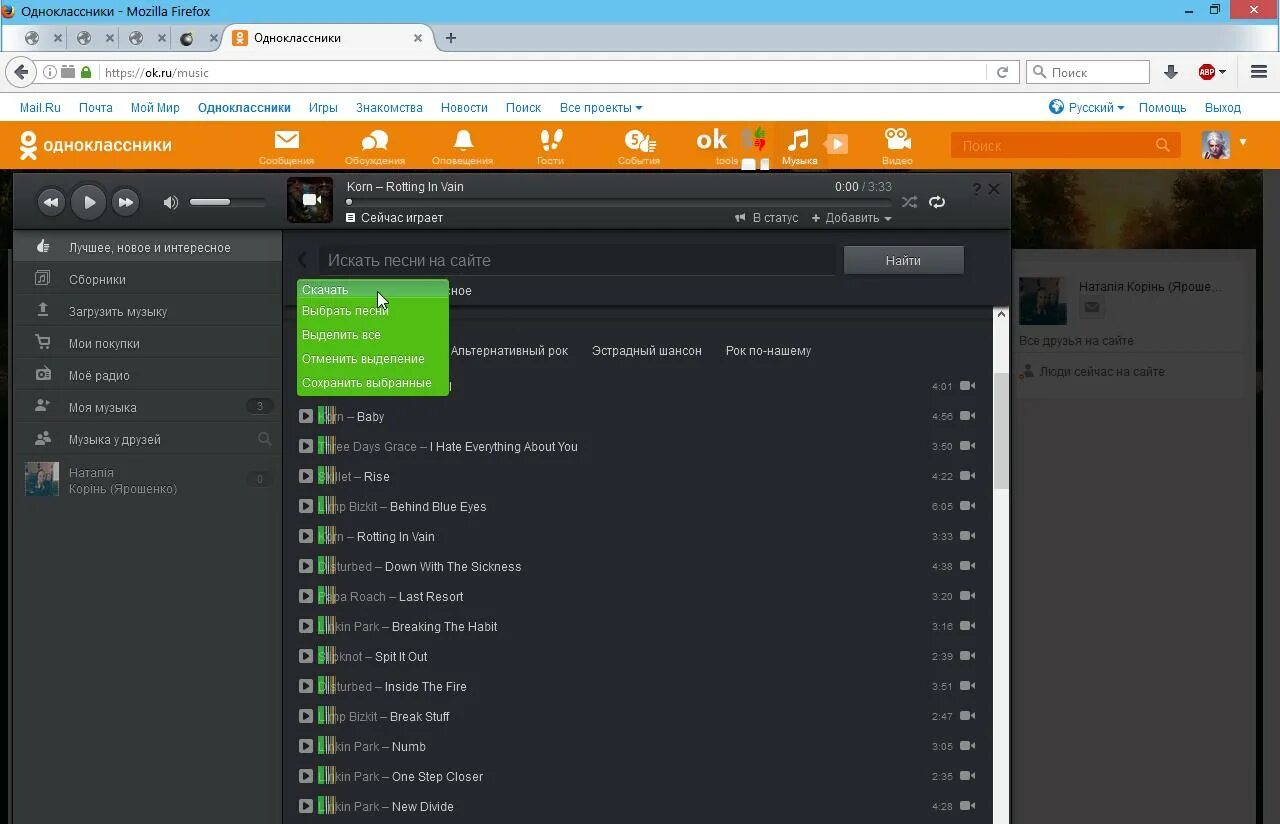Image resolution: width=1280 pixels, height=824 pixels.
Task: Play Three Days Grace track
Action: pos(306,446)
